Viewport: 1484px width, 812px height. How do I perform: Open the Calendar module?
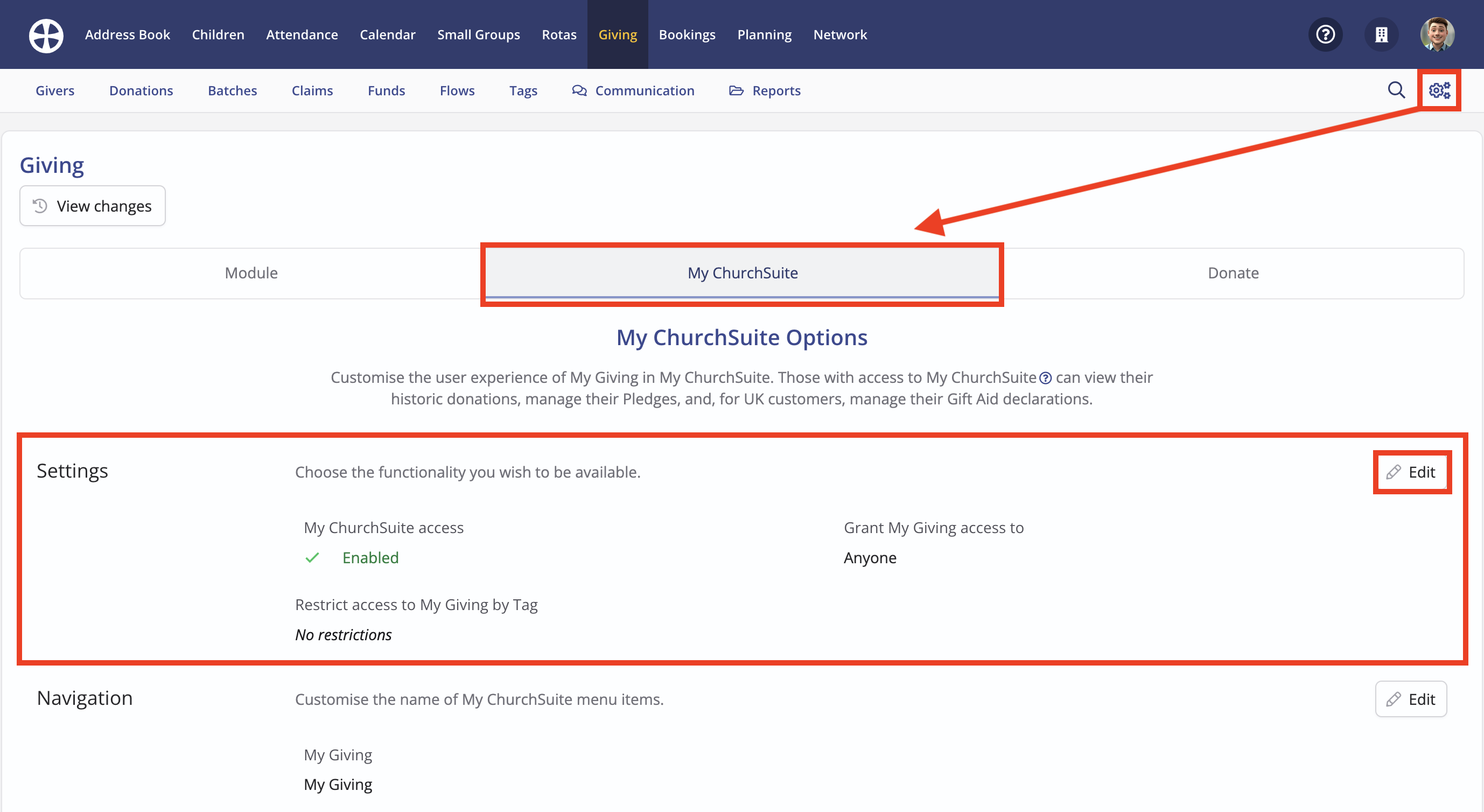point(388,34)
